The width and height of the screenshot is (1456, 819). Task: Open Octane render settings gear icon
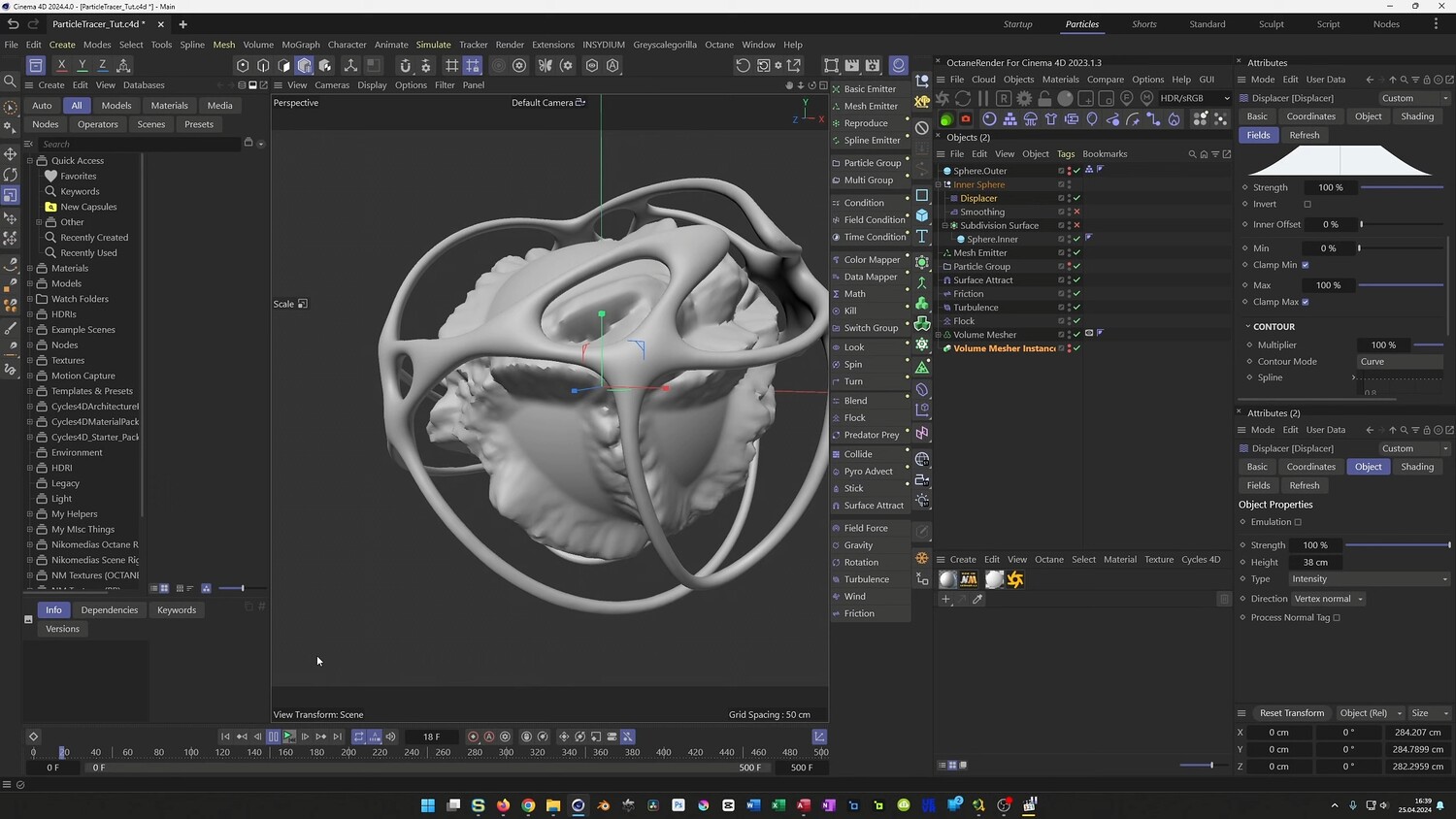[1024, 98]
